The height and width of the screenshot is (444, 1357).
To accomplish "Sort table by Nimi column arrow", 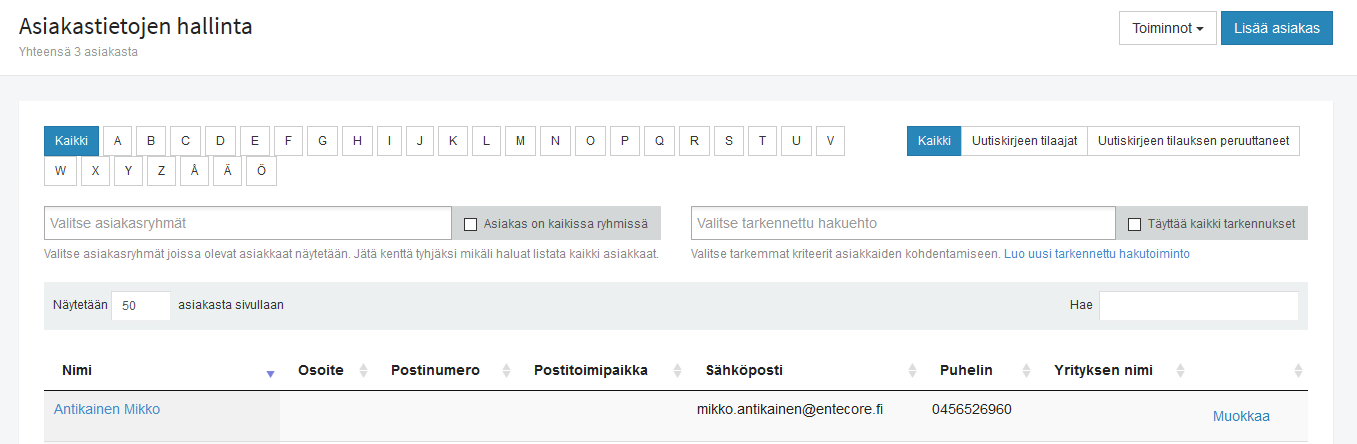I will [x=270, y=372].
